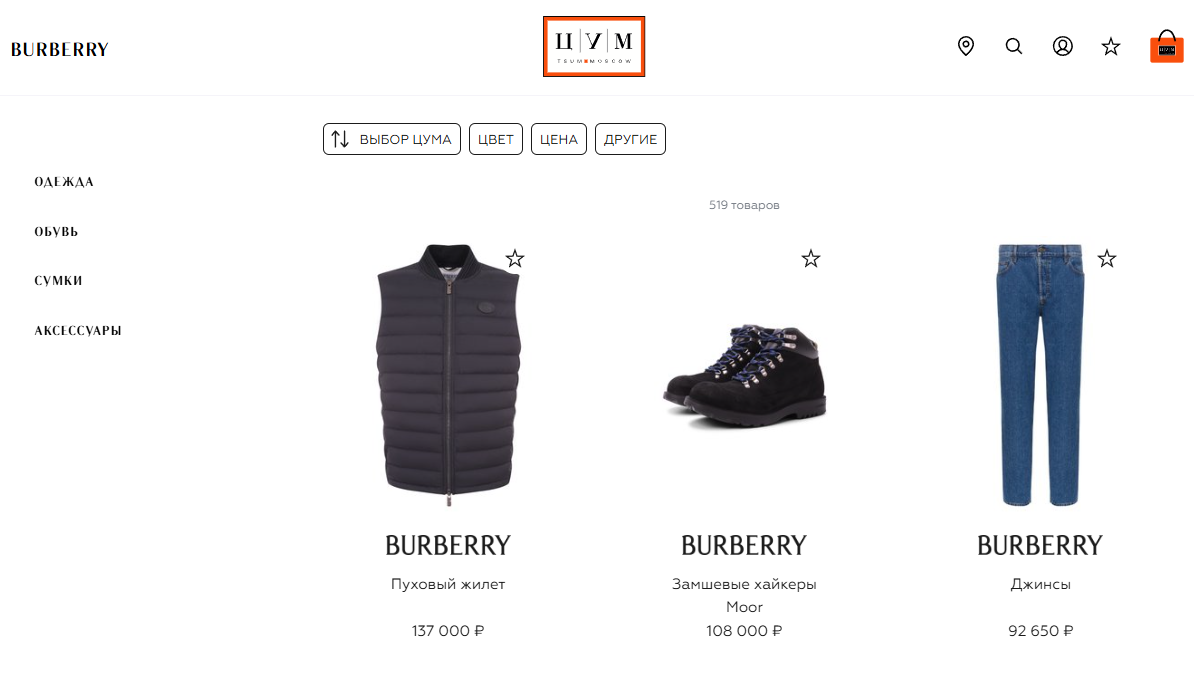Toggle favorite star on Джинсы
The height and width of the screenshot is (692, 1194).
tap(1106, 259)
